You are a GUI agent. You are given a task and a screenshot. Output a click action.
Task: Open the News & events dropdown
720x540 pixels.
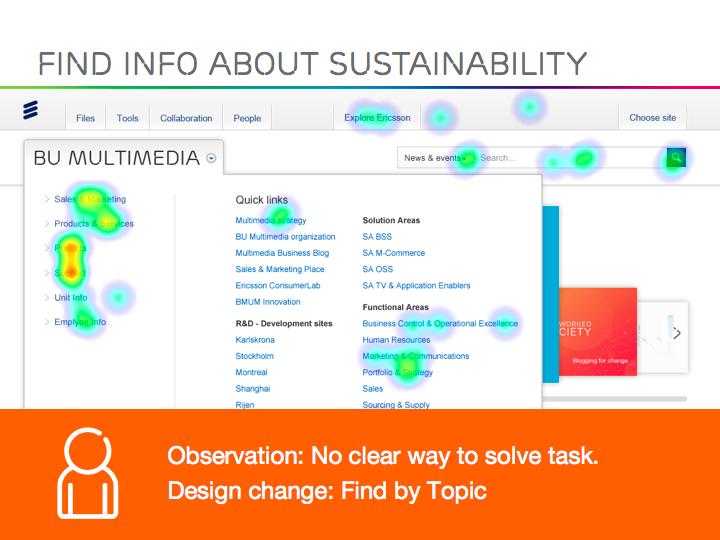click(x=435, y=158)
